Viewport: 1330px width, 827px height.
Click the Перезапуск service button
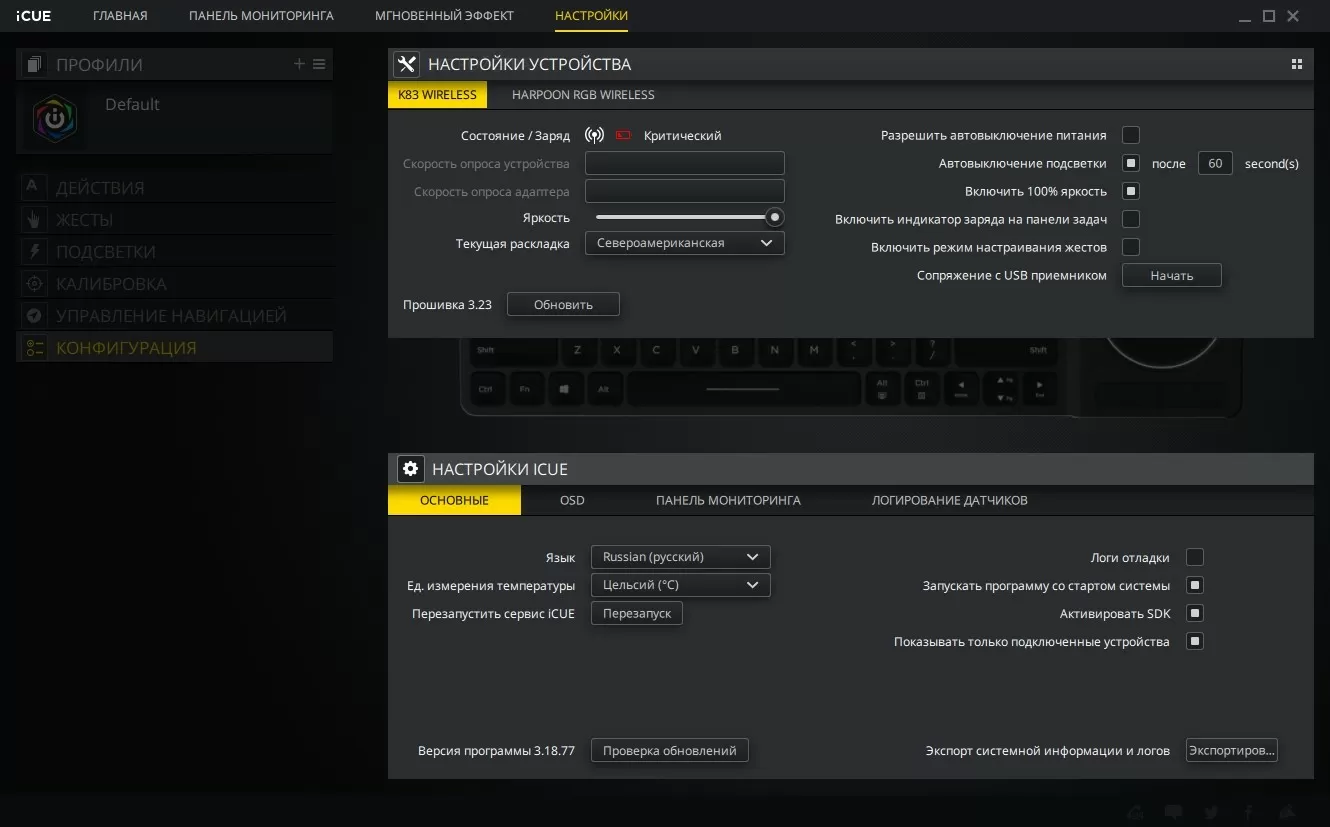pyautogui.click(x=637, y=613)
